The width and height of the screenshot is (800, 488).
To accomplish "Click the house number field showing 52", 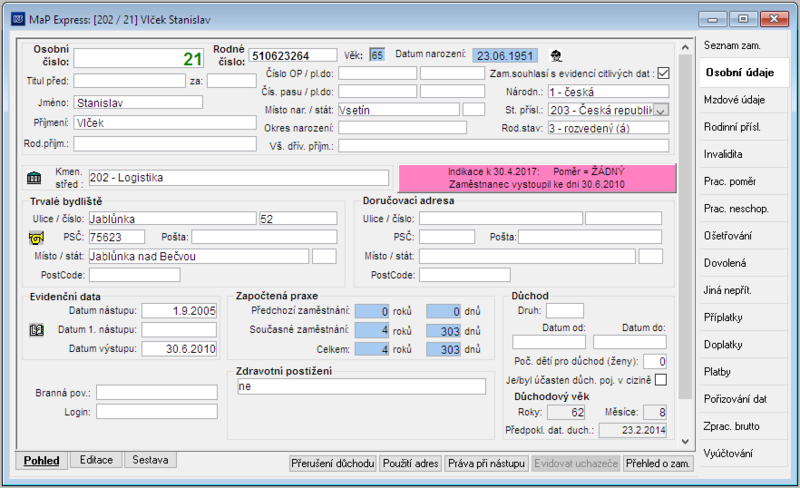I will 298,218.
